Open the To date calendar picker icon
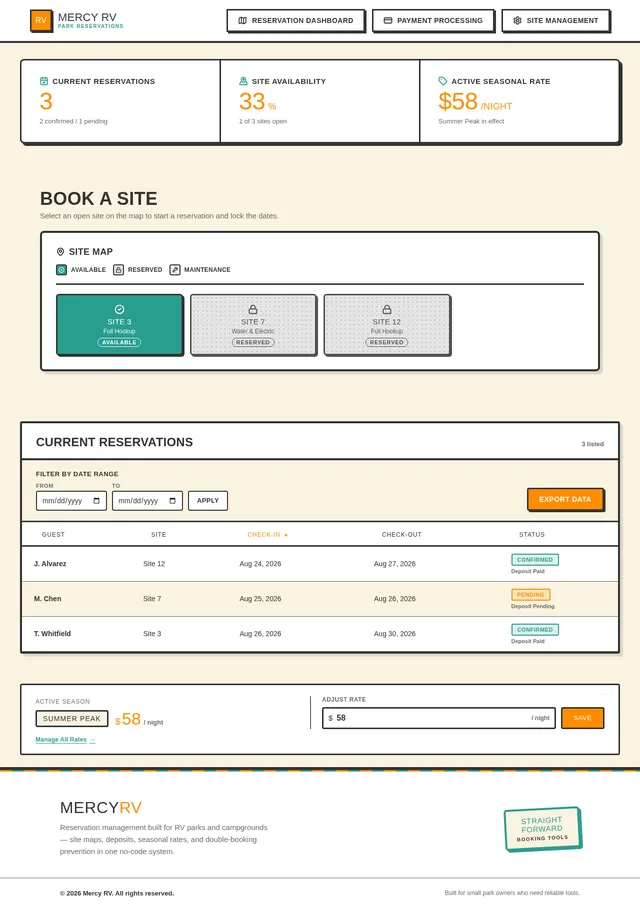640x915 pixels. click(x=173, y=501)
